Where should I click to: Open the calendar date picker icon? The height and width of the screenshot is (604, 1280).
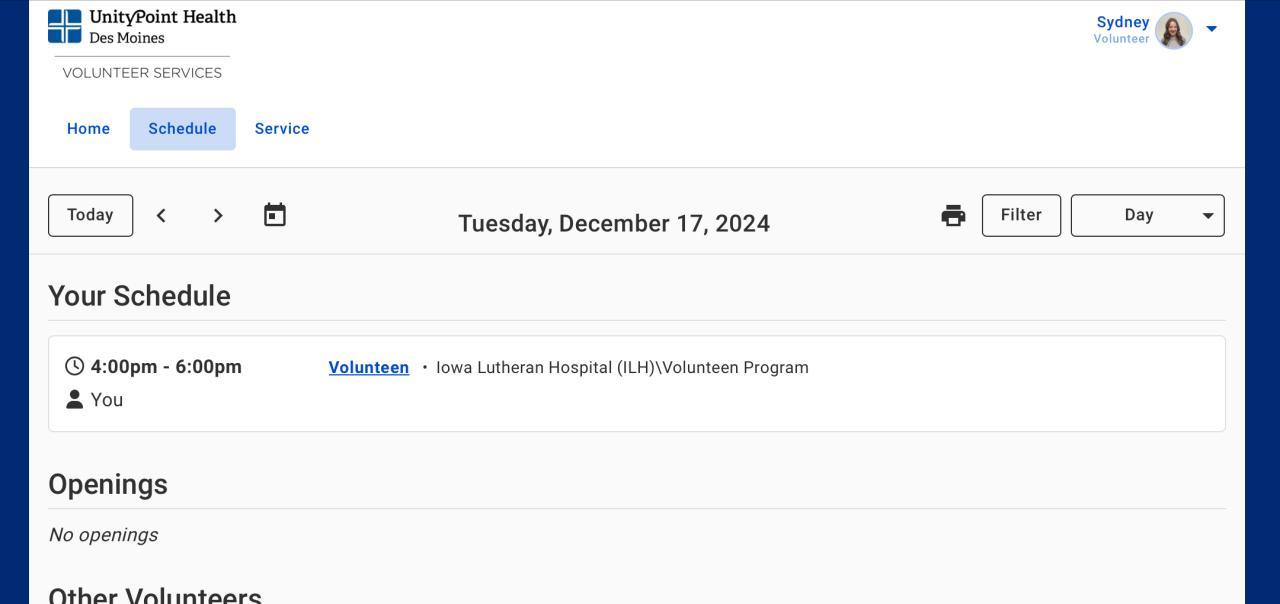coord(275,215)
